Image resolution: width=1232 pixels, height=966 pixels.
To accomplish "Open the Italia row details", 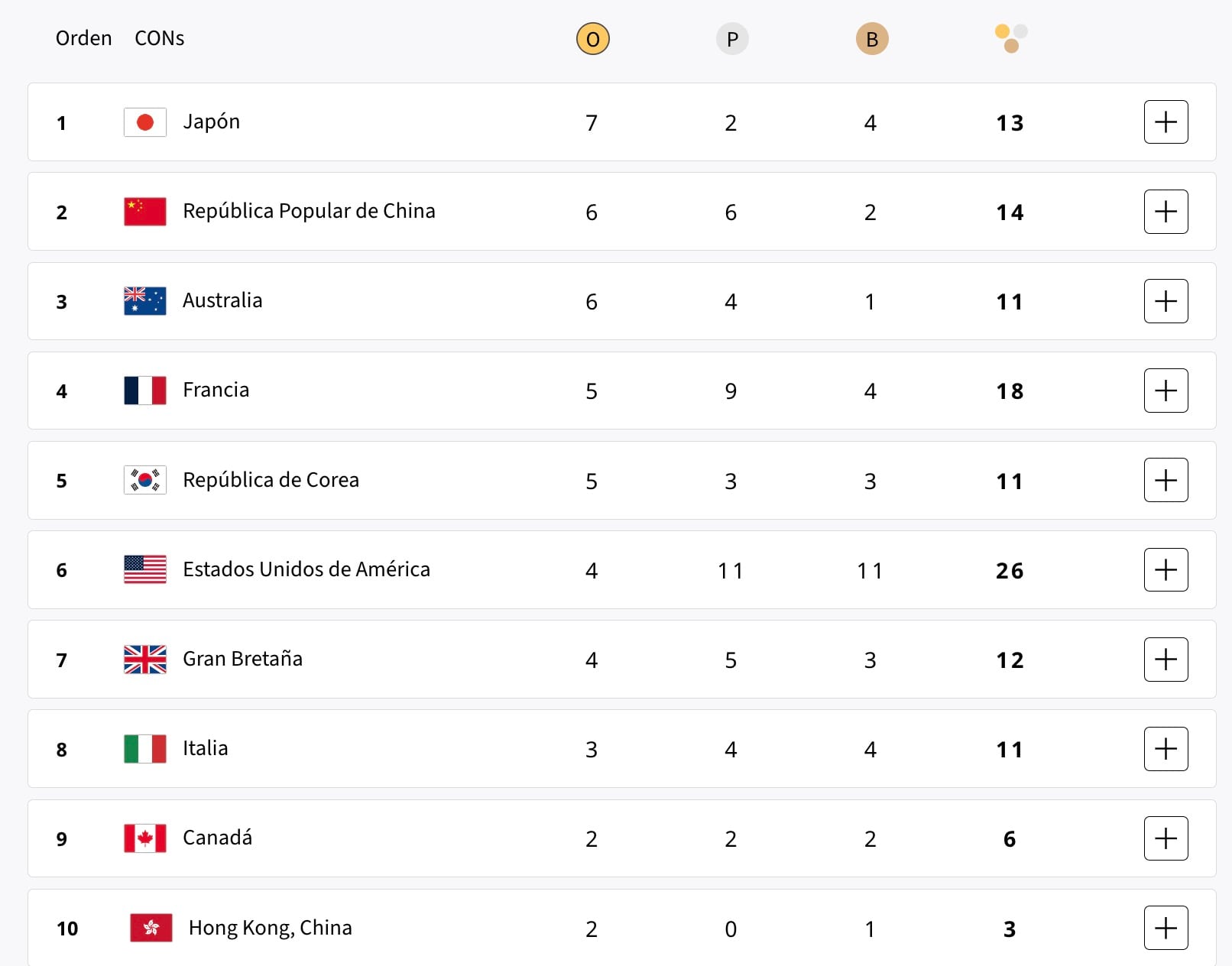I will (1166, 749).
